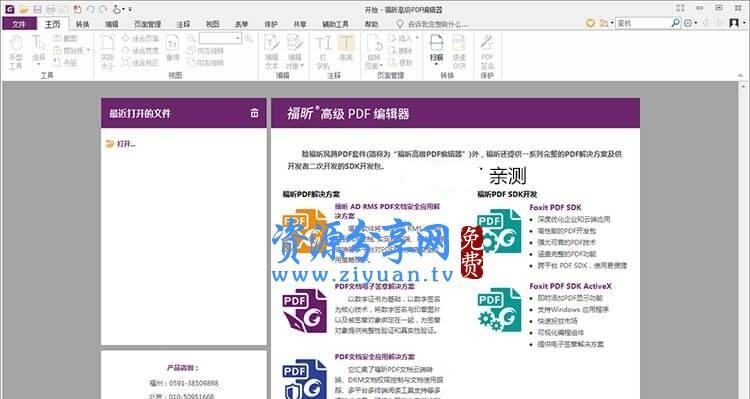Click the Undo arrow in quick access toolbar
Image resolution: width=750 pixels, height=399 pixels.
coord(90,9)
